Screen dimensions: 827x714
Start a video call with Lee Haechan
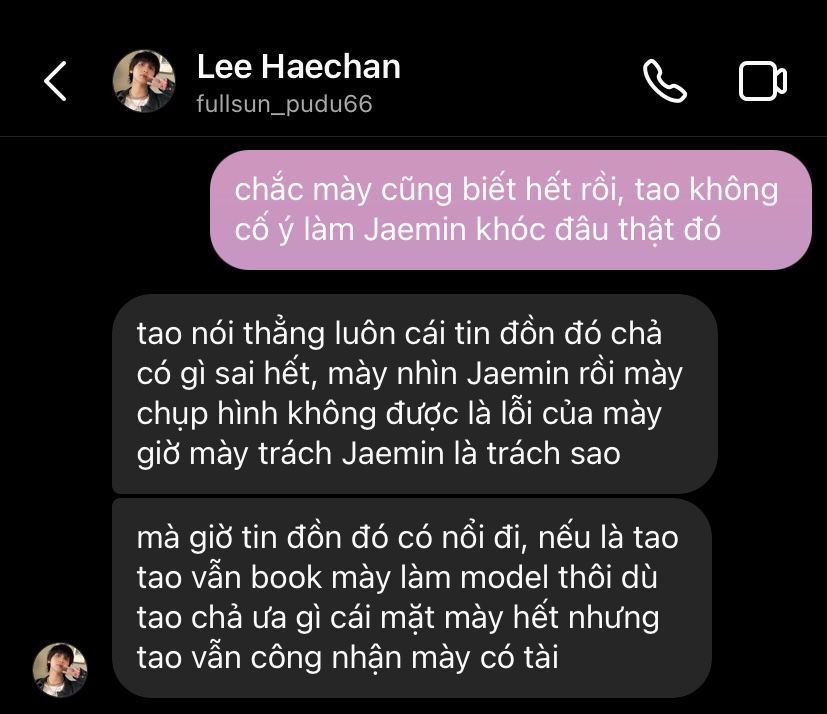(x=763, y=81)
